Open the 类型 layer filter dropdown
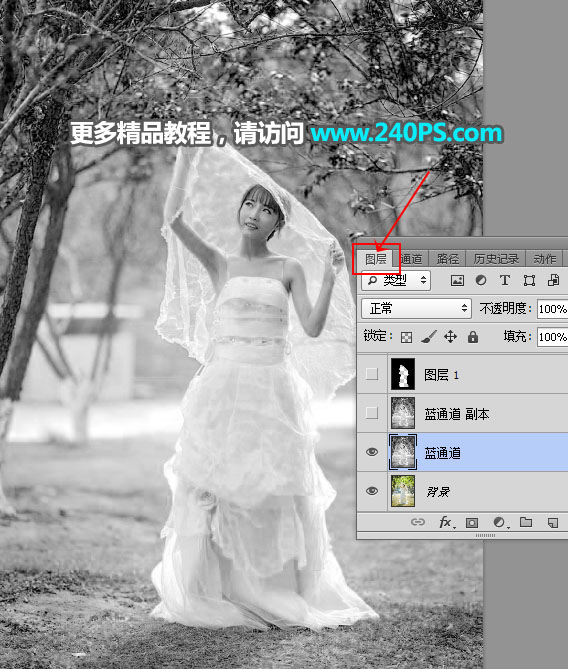 click(x=396, y=280)
